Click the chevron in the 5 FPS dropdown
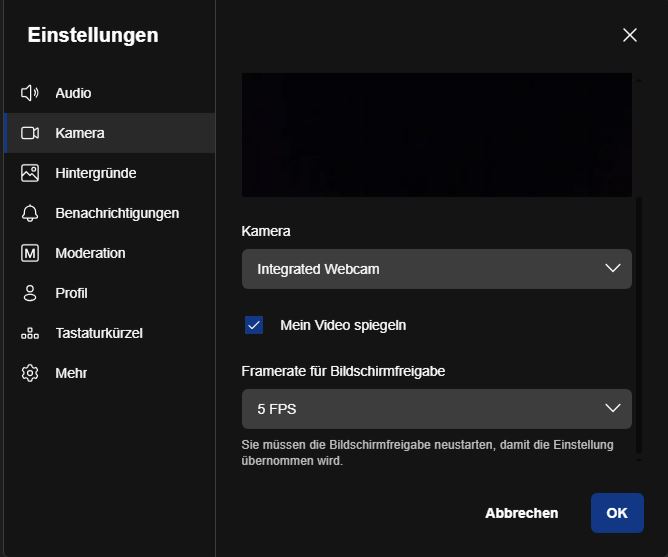The image size is (668, 557). (613, 408)
